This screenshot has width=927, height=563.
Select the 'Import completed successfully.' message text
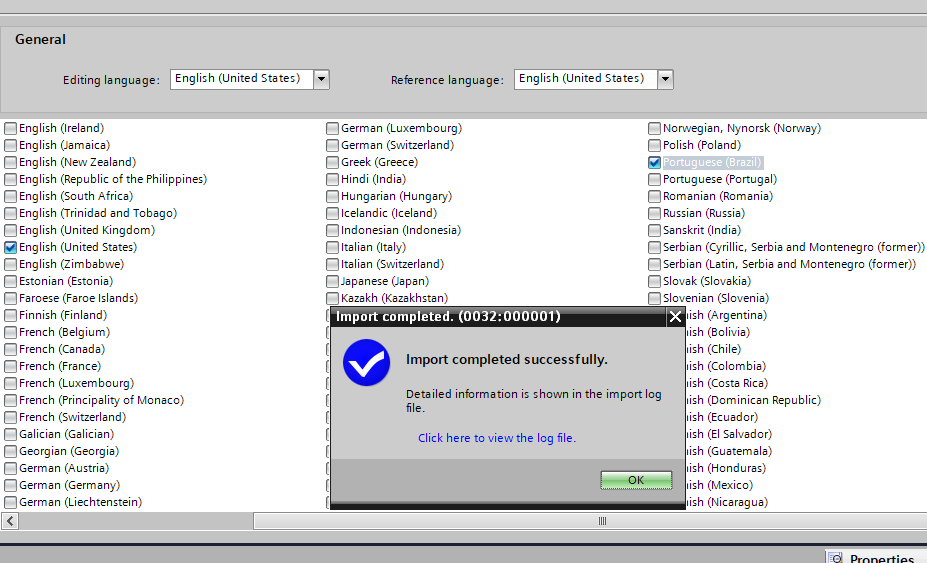(507, 360)
